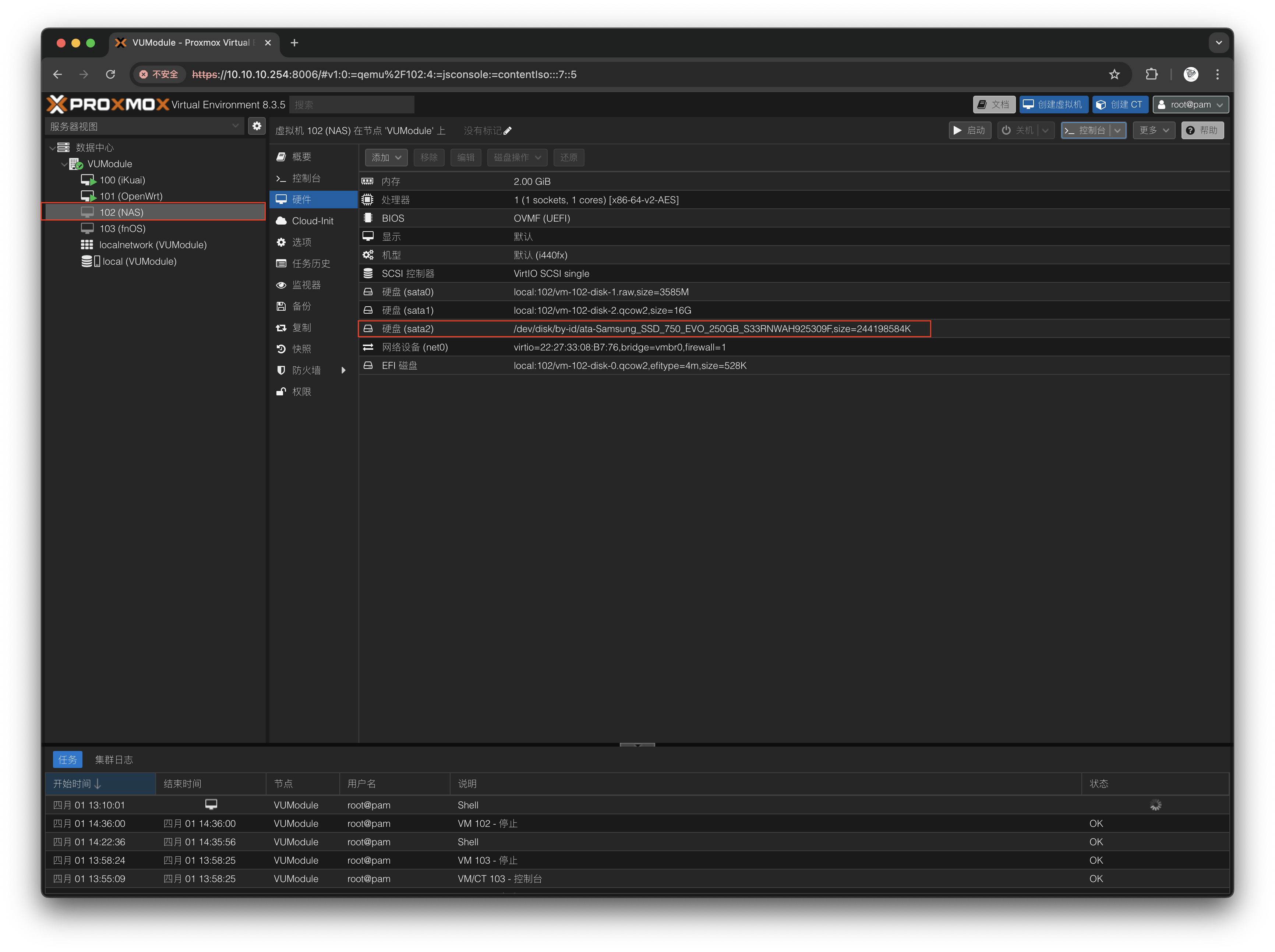
Task: Open the Cloud-Init menu section
Action: tap(312, 221)
